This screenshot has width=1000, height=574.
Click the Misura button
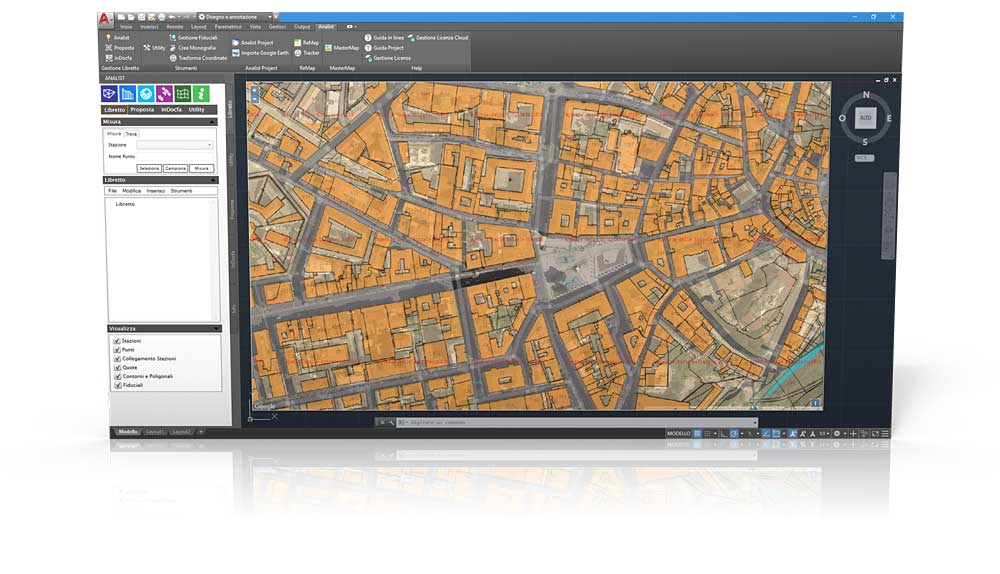(202, 168)
